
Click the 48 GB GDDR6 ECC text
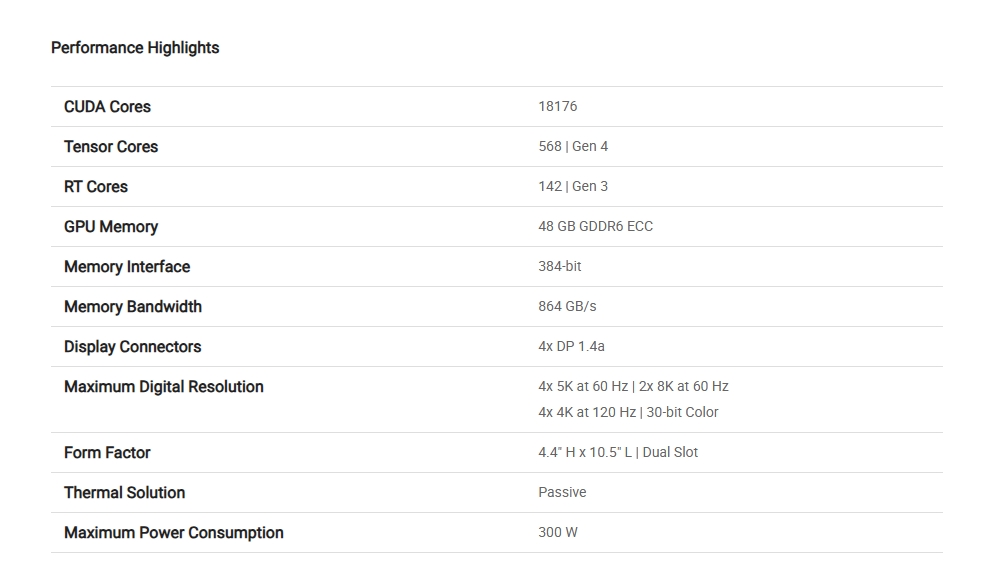(x=595, y=226)
